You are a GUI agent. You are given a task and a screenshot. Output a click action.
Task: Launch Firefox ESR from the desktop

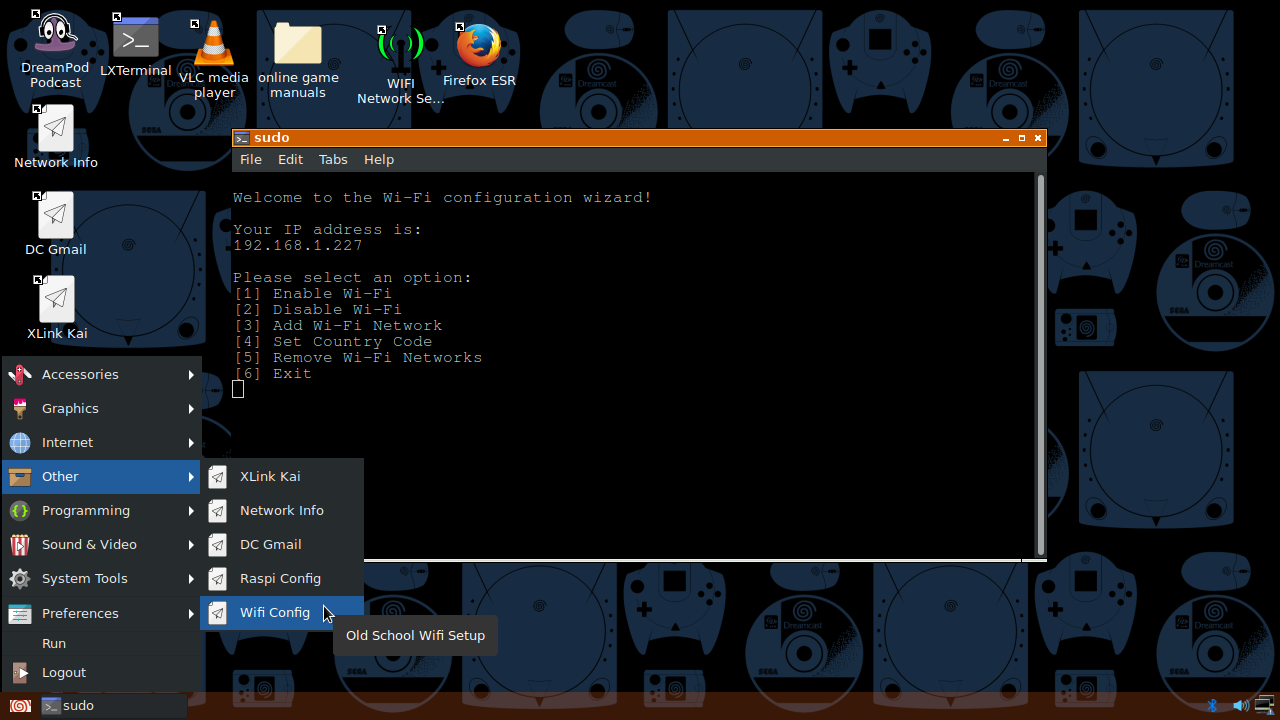coord(479,55)
